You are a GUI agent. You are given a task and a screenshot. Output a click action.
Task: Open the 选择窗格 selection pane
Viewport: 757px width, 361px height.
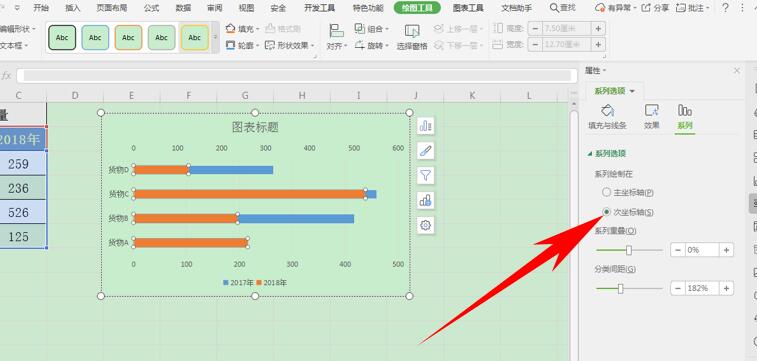pyautogui.click(x=412, y=37)
